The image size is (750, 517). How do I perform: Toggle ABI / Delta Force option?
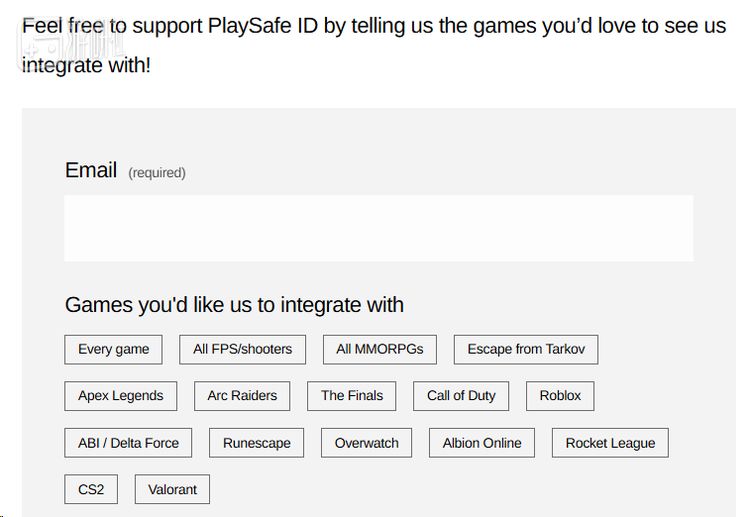point(128,443)
